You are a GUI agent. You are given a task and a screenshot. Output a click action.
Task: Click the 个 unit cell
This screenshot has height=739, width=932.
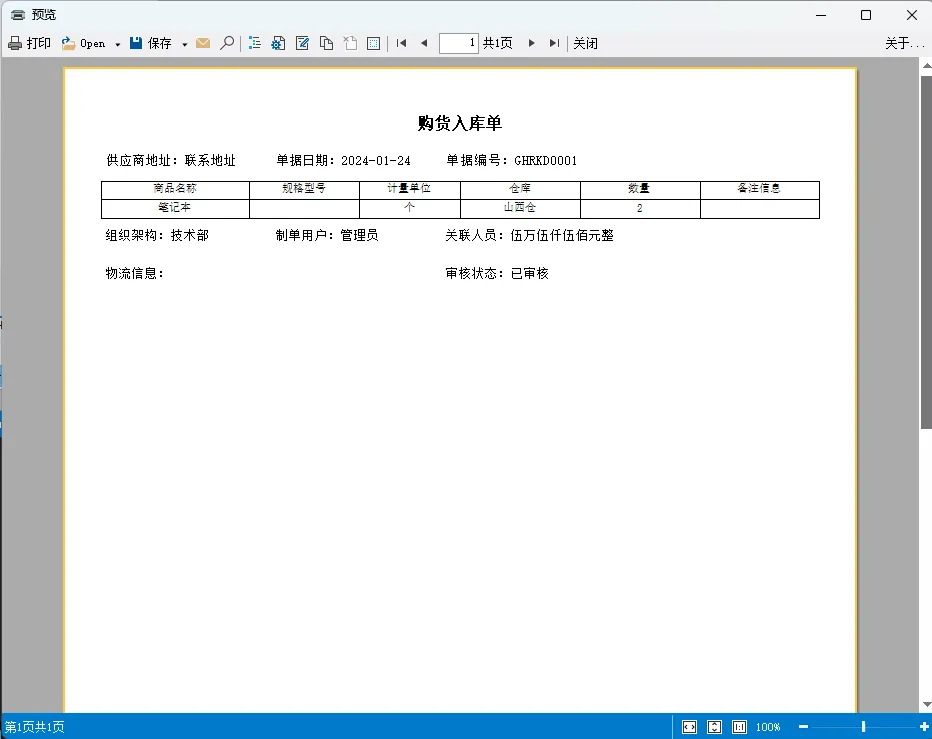point(409,207)
